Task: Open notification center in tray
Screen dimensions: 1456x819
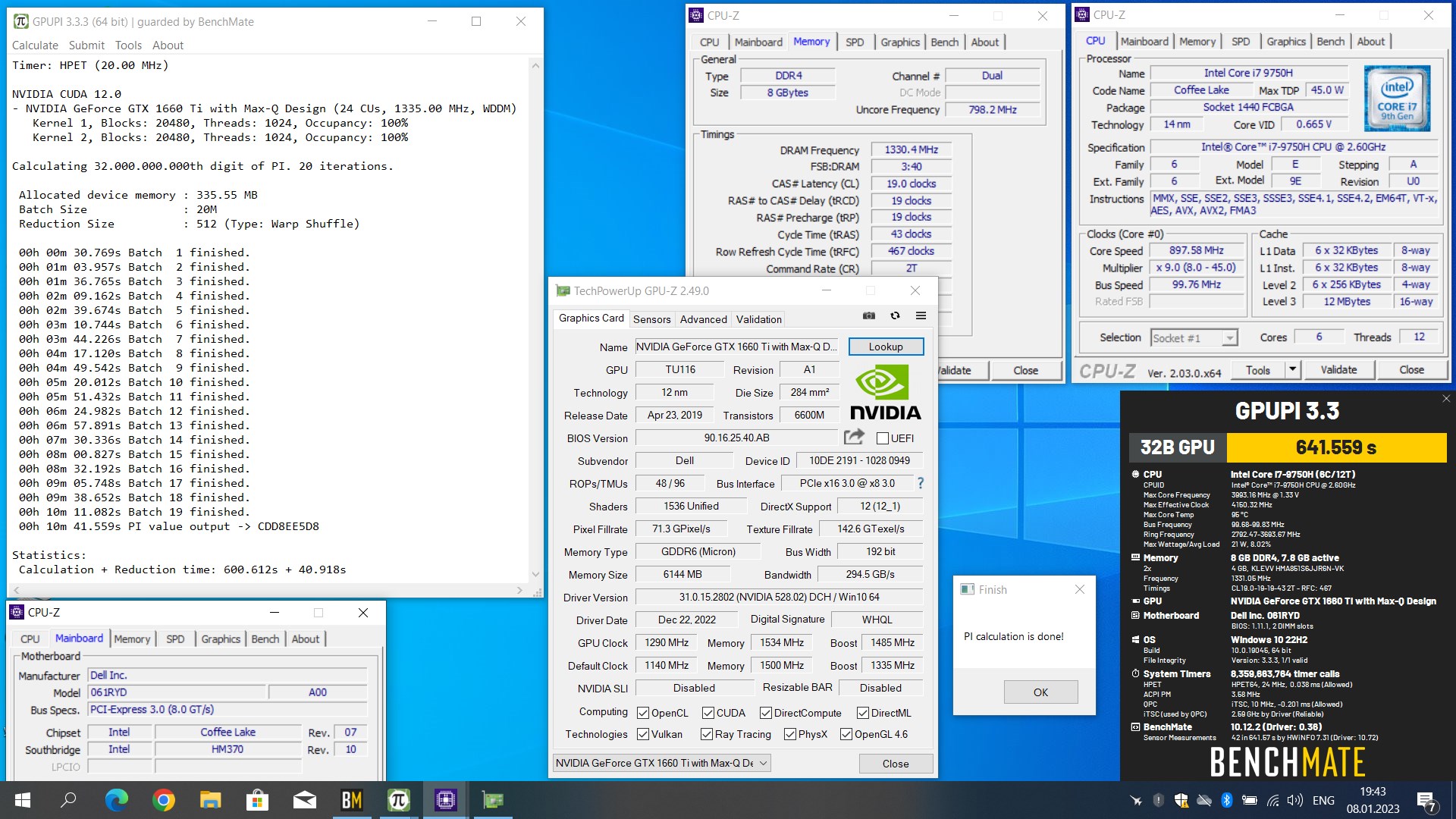Action: 1426,801
